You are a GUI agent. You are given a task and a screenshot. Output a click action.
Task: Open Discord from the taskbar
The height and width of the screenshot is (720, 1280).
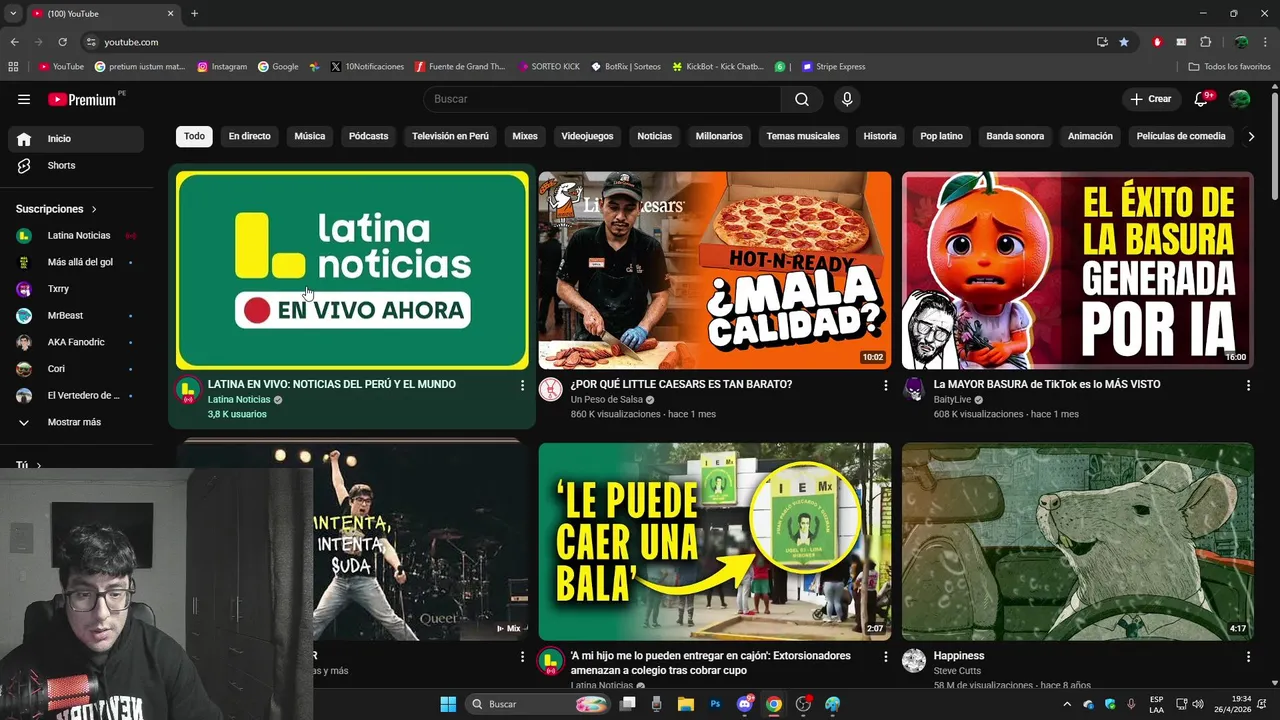744,704
